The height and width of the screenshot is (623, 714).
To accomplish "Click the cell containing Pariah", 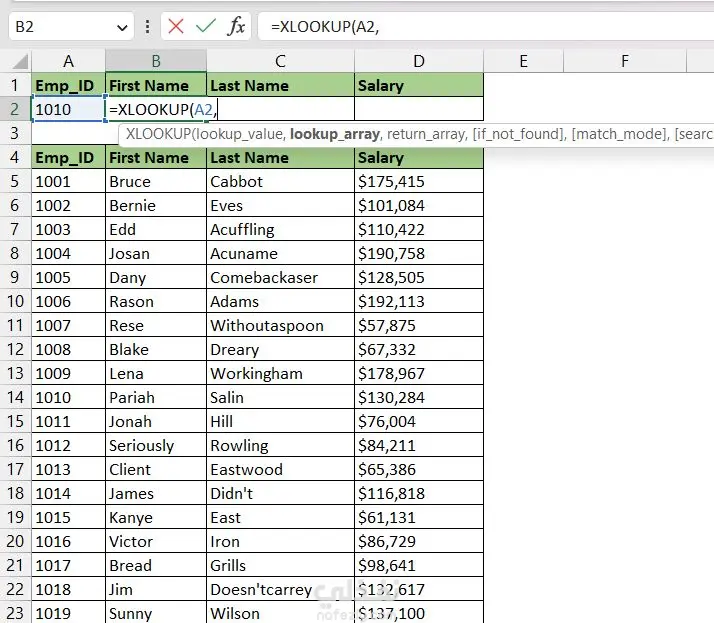I will coord(156,397).
